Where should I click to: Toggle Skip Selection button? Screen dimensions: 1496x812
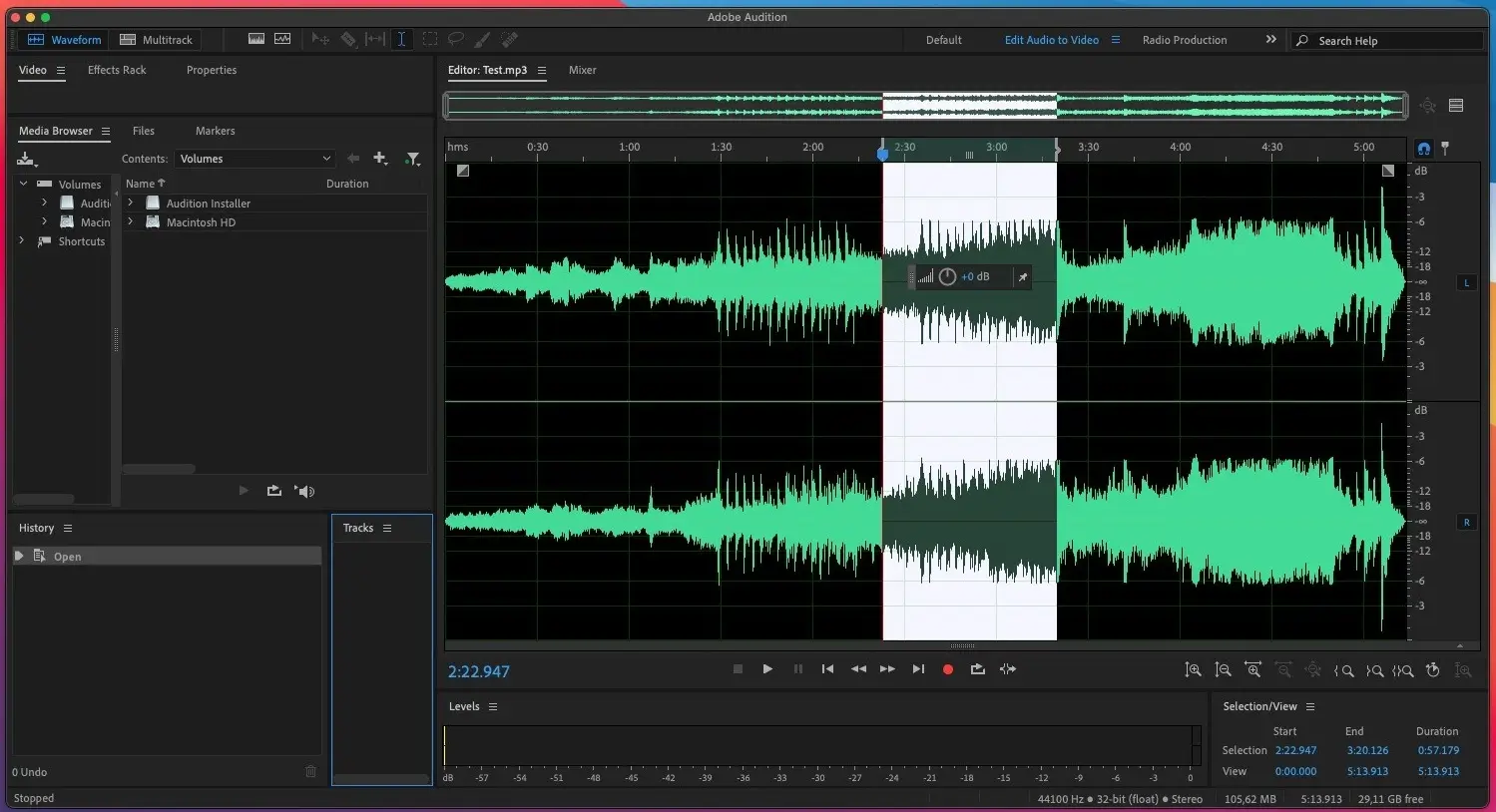click(x=1008, y=669)
